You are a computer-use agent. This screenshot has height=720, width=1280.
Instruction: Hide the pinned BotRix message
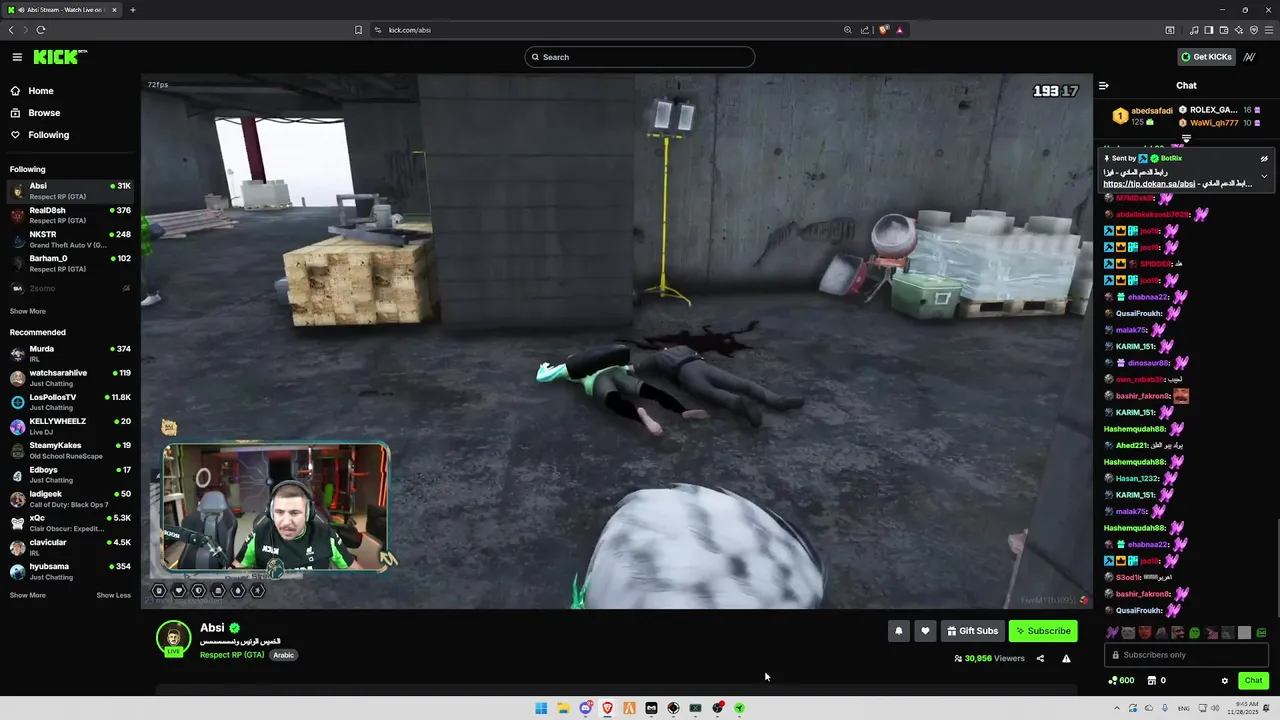[1264, 158]
